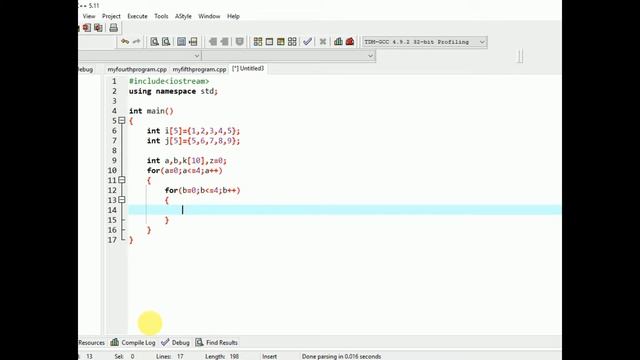Open Profile Analysis chart icon

338,42
